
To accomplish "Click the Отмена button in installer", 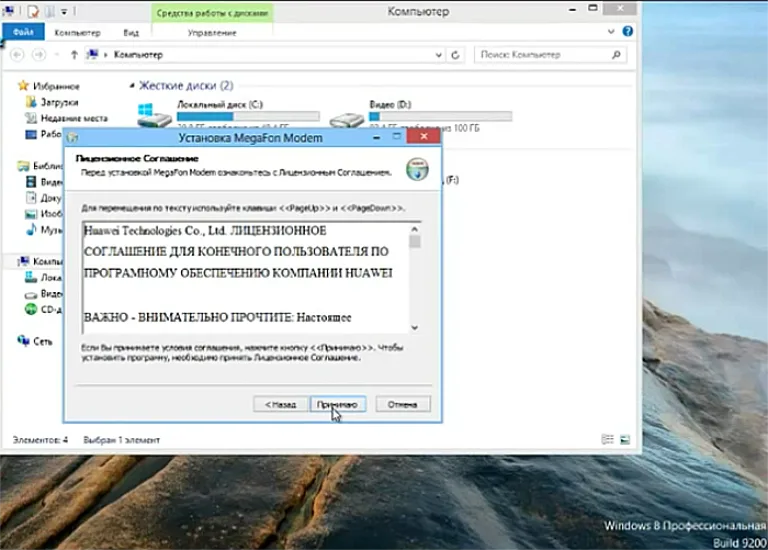I will (403, 405).
